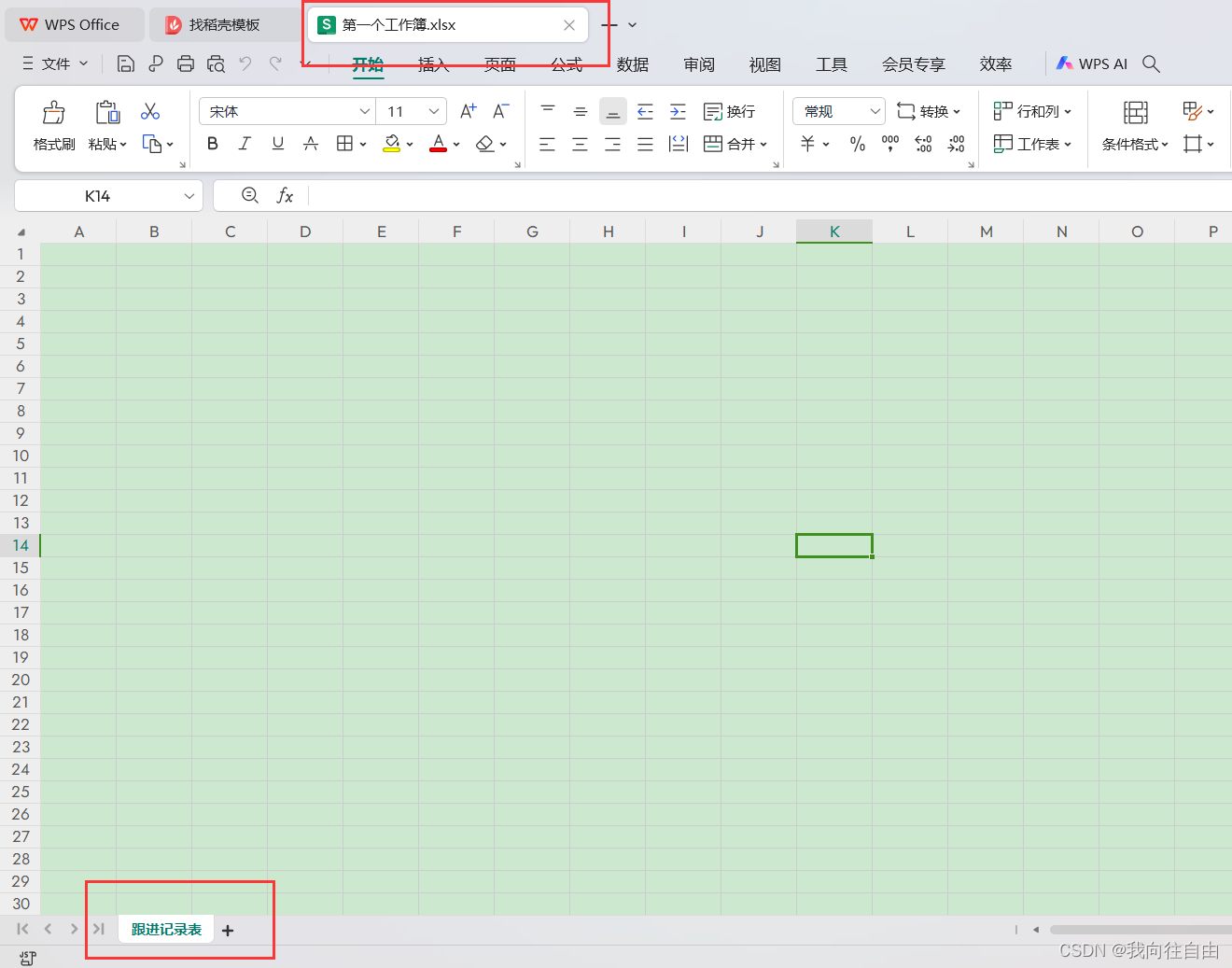Click the Copy icon
1232x968 pixels.
click(152, 144)
